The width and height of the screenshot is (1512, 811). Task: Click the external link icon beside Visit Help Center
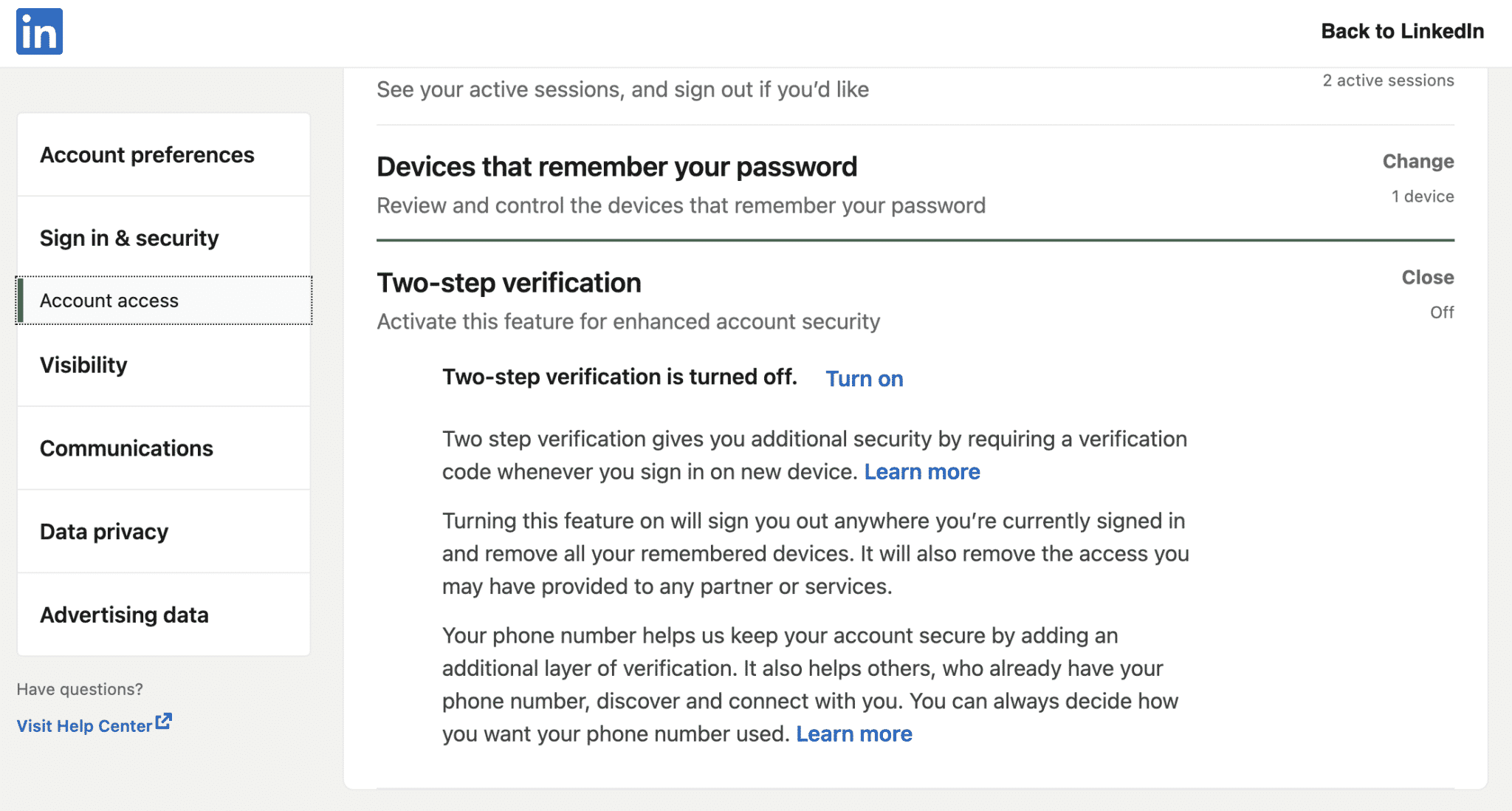pos(164,722)
